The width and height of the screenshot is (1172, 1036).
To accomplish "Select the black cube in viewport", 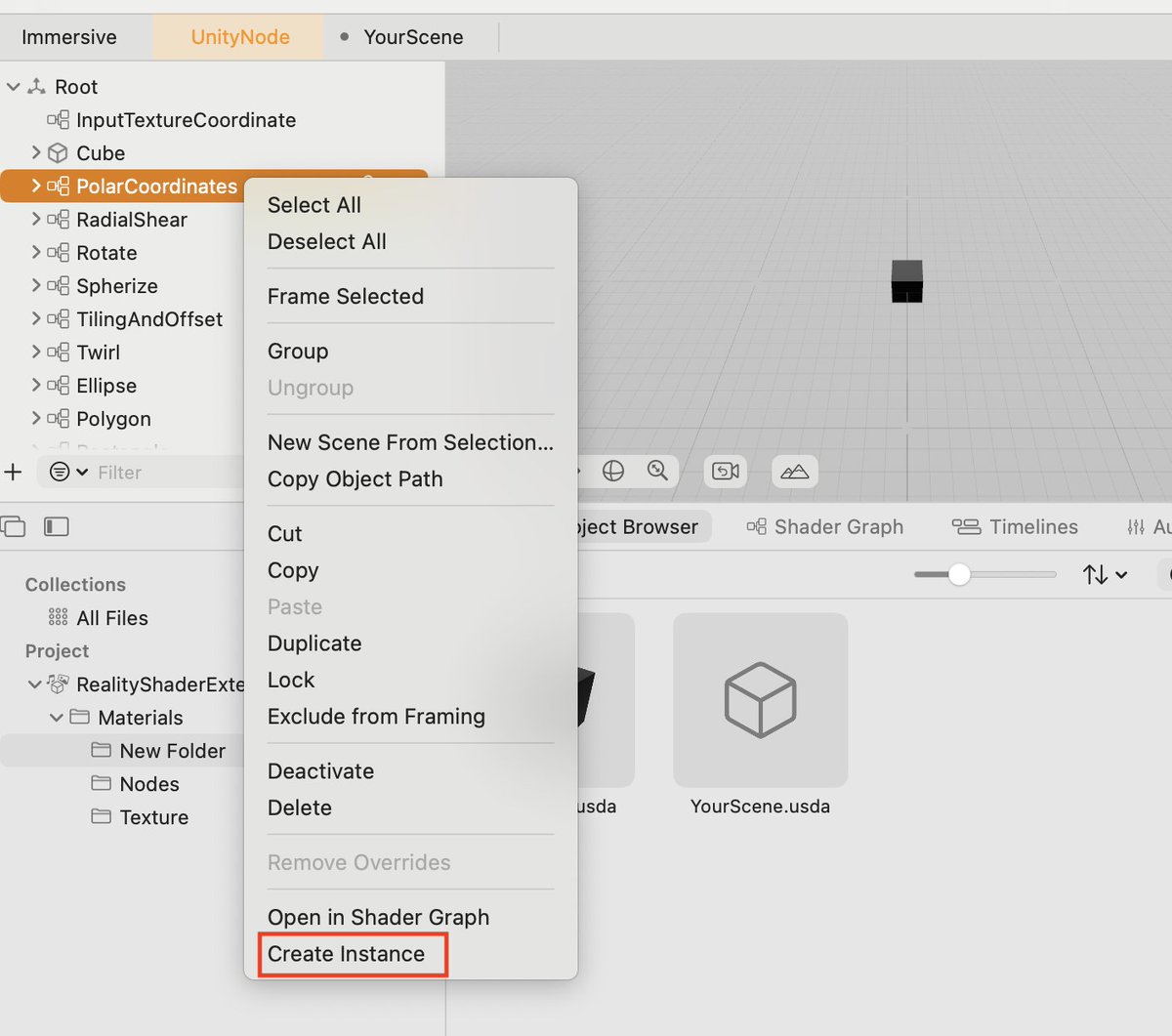I will click(x=907, y=281).
